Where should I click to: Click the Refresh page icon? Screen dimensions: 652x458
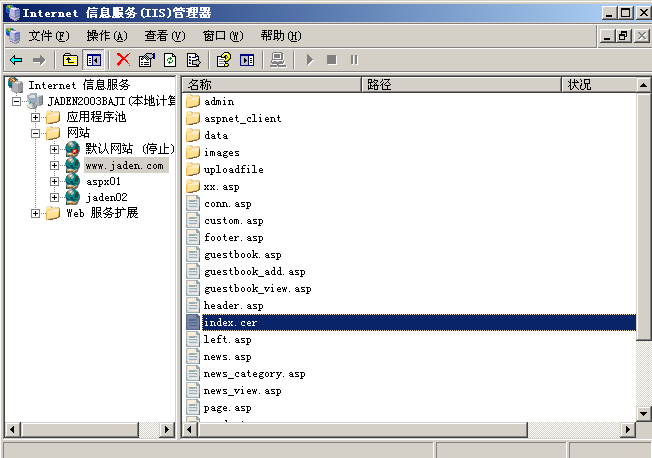point(170,60)
